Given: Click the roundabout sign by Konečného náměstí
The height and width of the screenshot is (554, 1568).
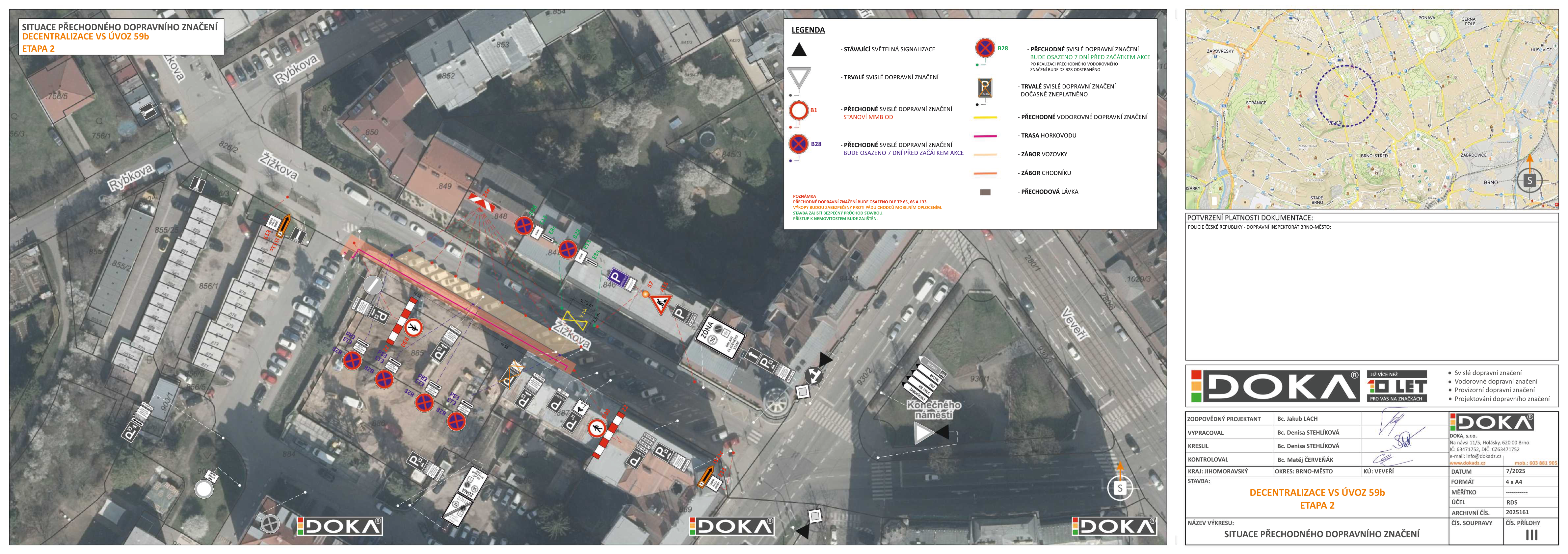Looking at the screenshot, I should pos(813,375).
